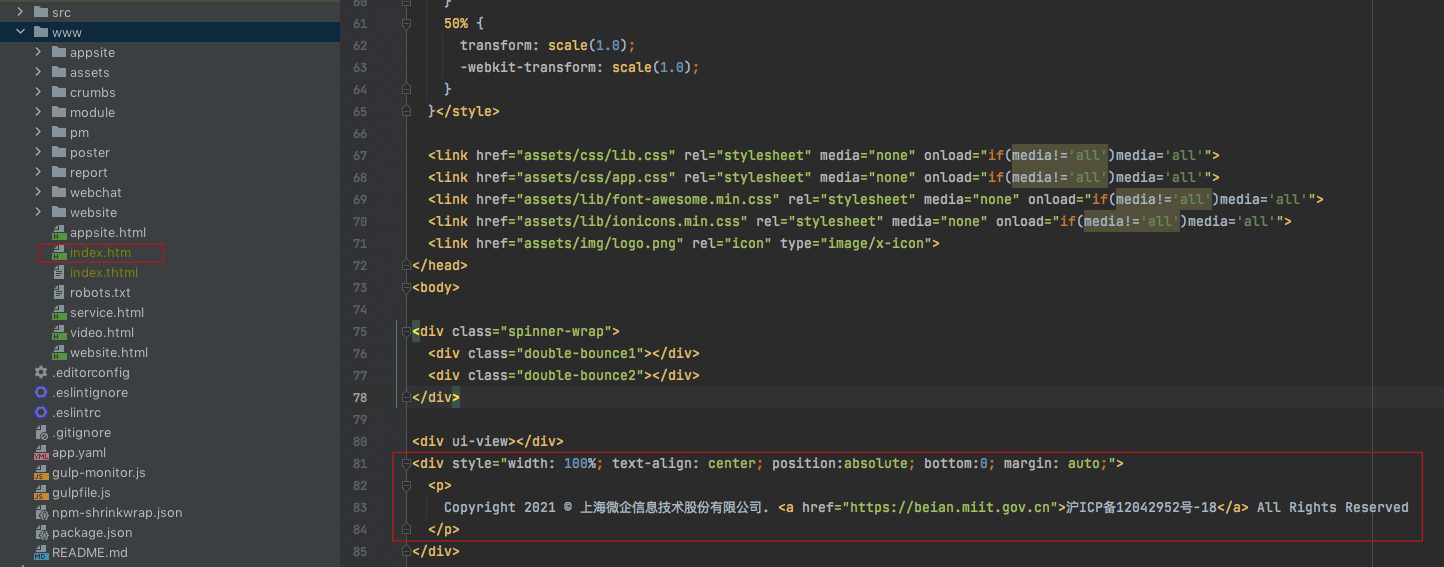The height and width of the screenshot is (567, 1444).
Task: Click assets/lib/font-awesome.min.css path in code
Action: point(644,199)
